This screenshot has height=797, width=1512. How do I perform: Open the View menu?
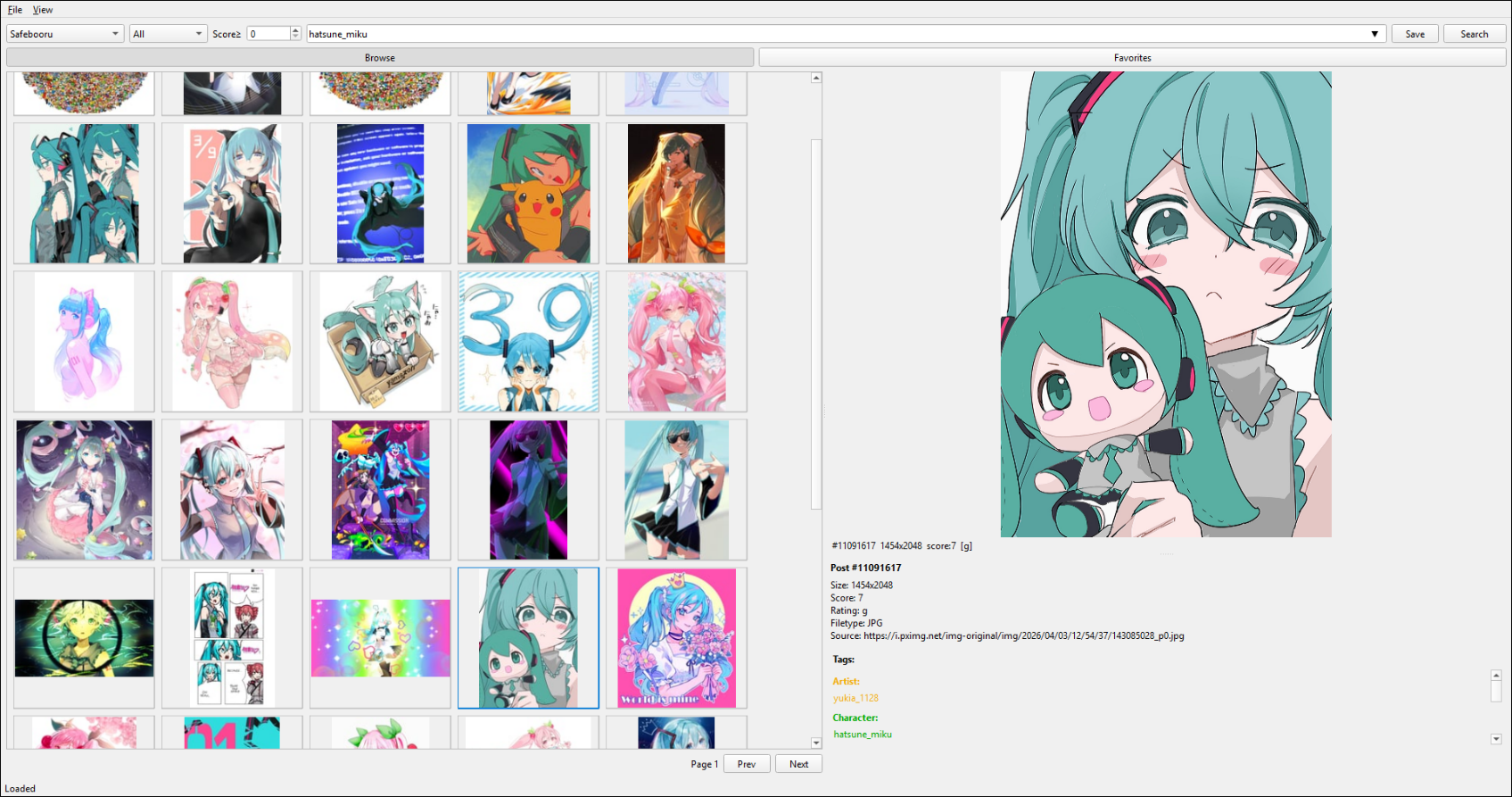pos(43,10)
